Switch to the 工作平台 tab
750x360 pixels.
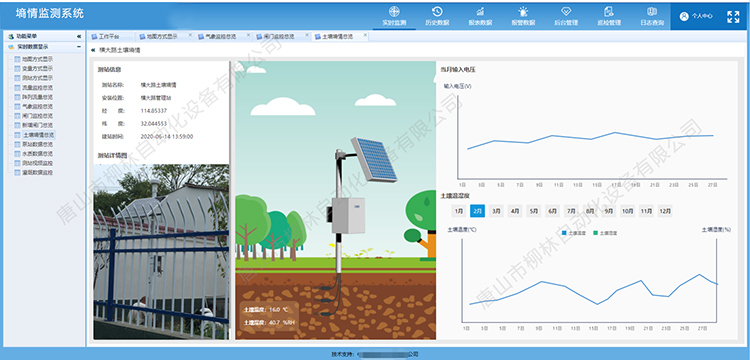[106, 36]
